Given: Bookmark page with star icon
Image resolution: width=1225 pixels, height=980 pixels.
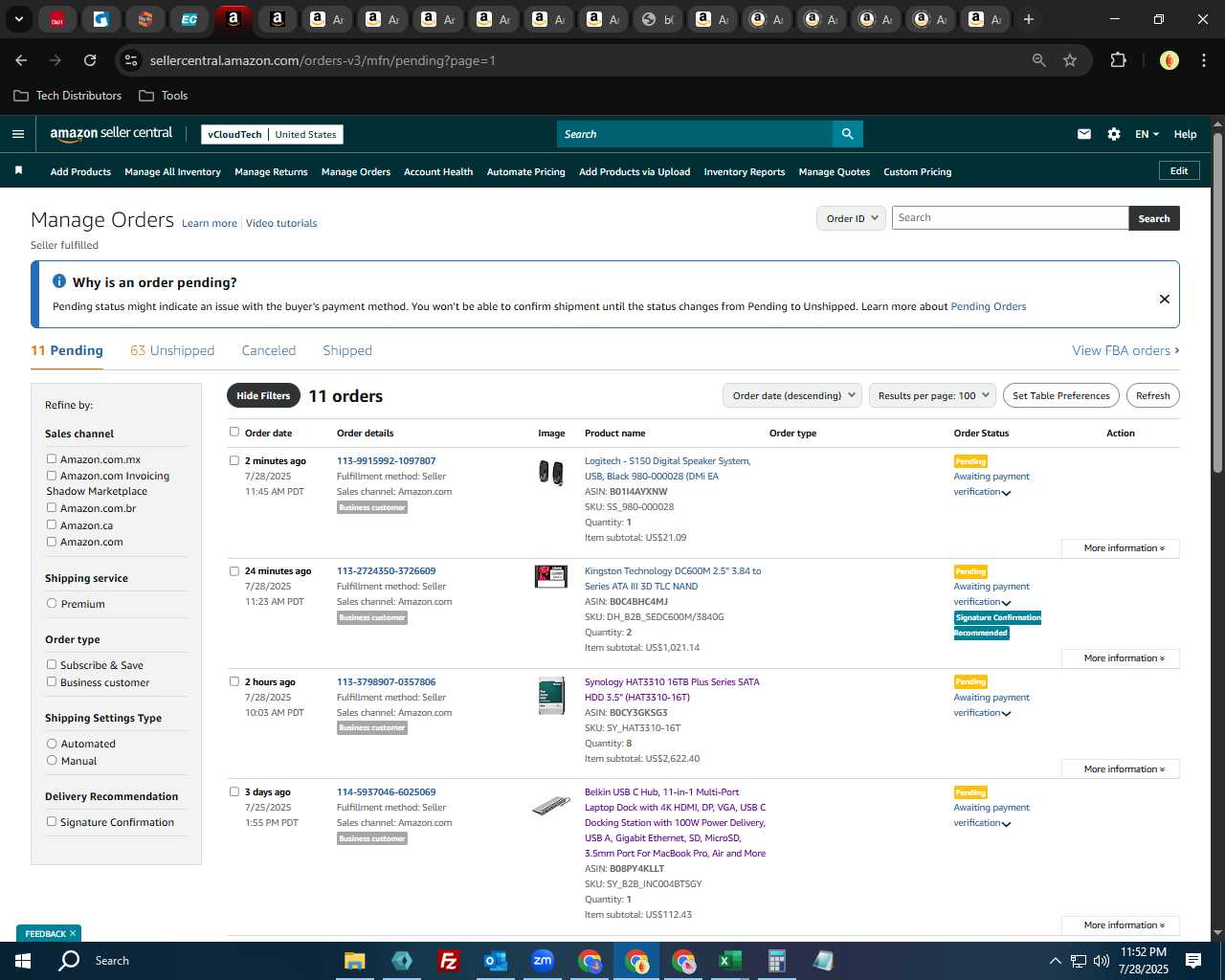Looking at the screenshot, I should point(1070,60).
